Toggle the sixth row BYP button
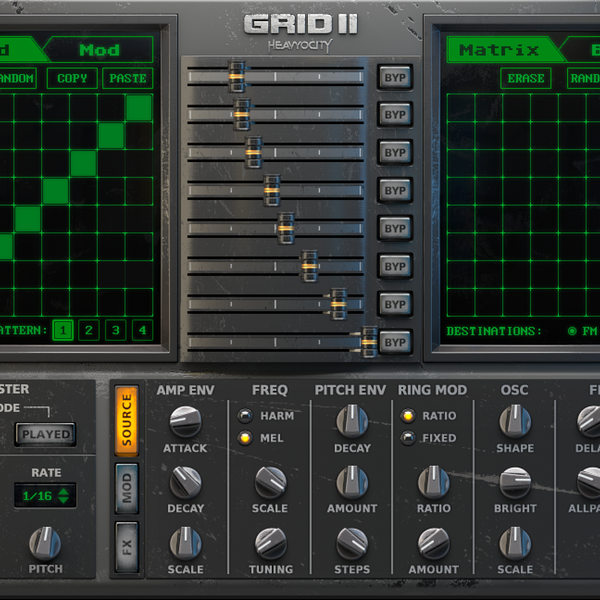 click(x=395, y=266)
